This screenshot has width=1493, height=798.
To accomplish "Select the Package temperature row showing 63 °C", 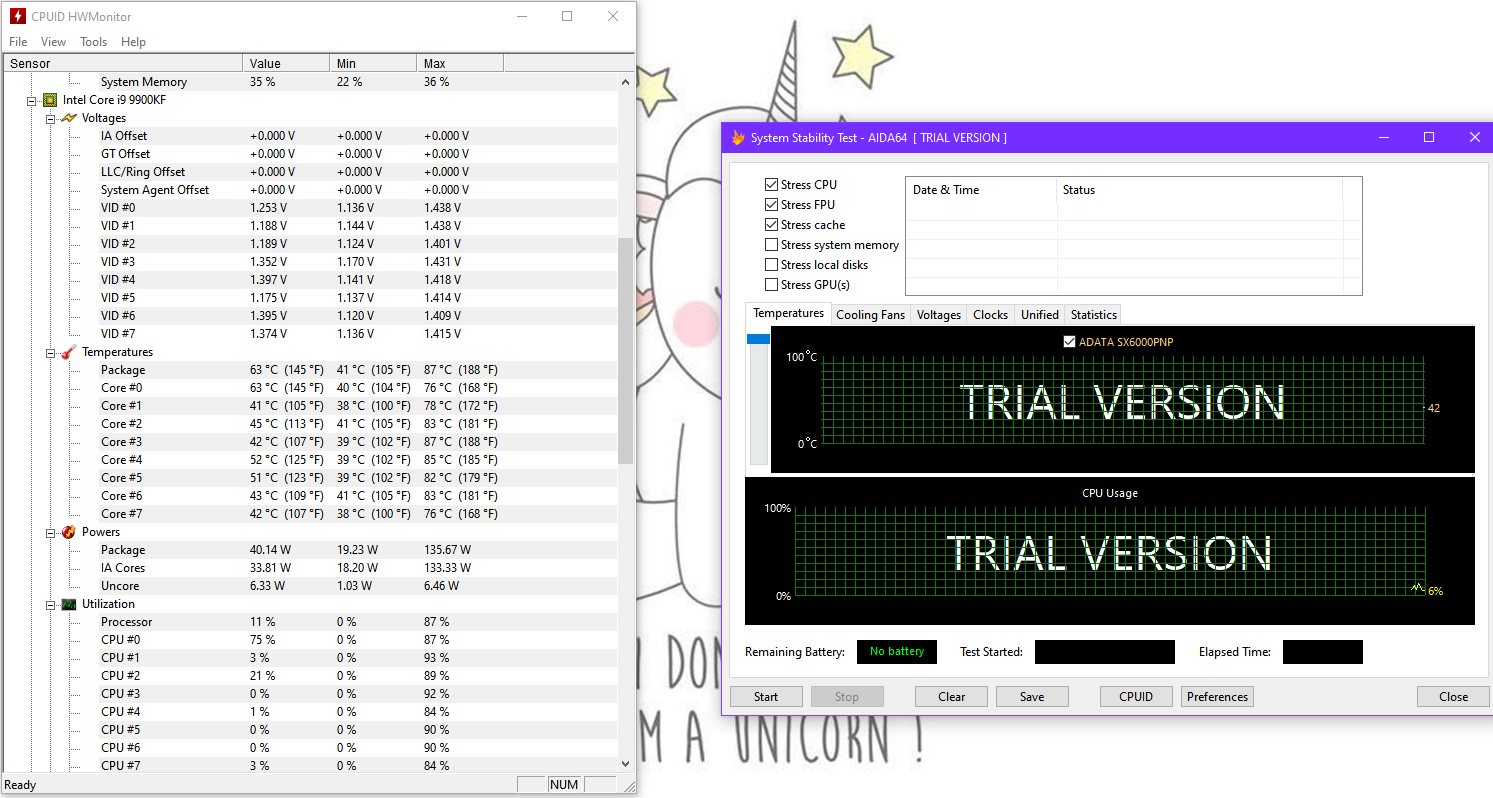I will [310, 370].
